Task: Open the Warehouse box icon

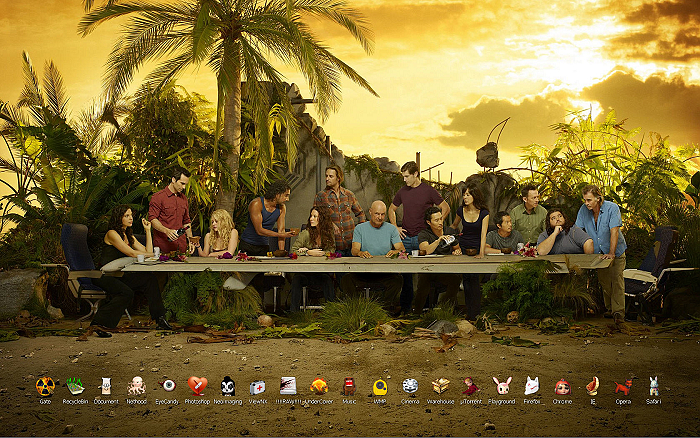Action: point(440,386)
